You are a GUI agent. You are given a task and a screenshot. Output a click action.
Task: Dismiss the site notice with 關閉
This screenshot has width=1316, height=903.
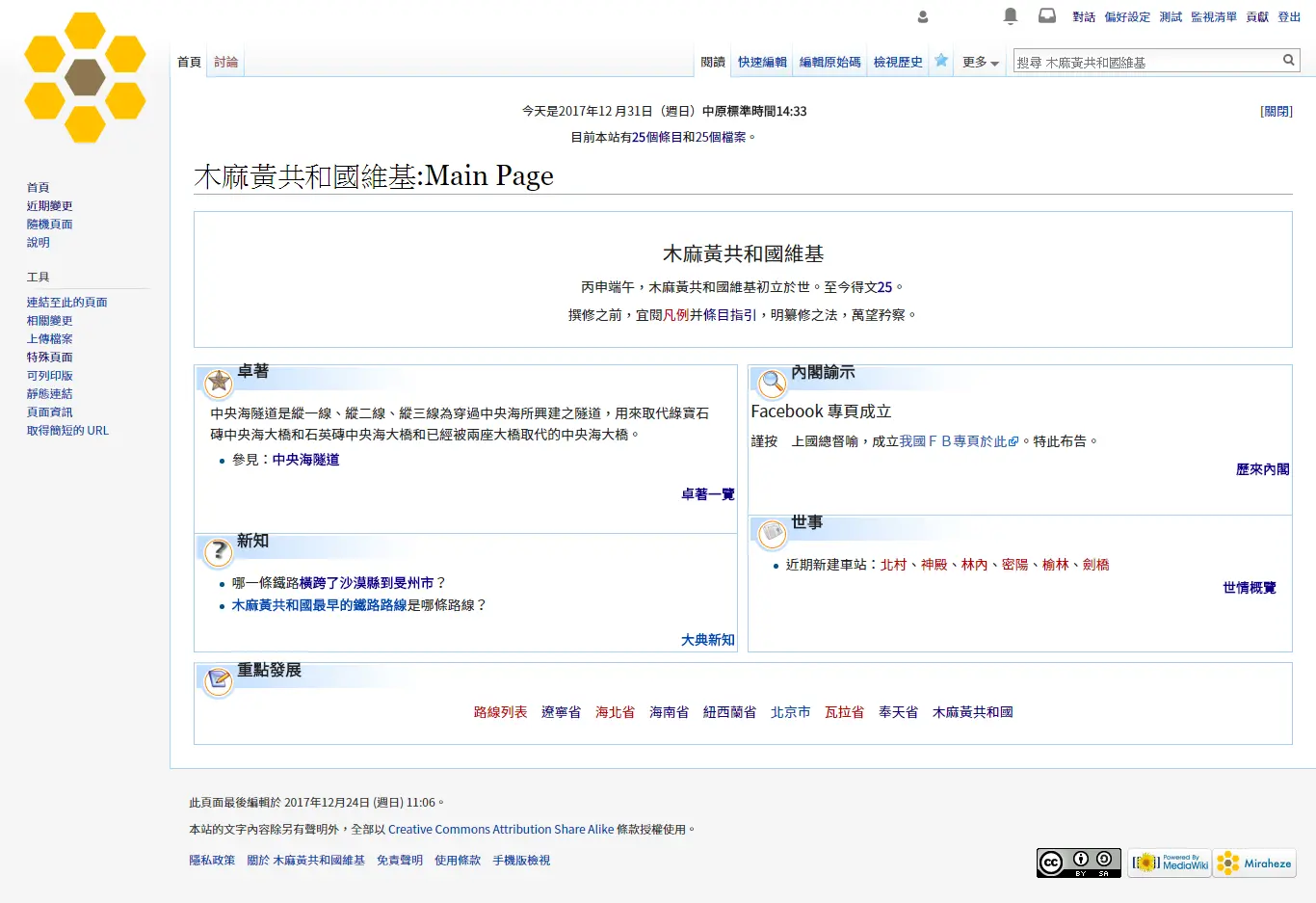pos(1276,112)
